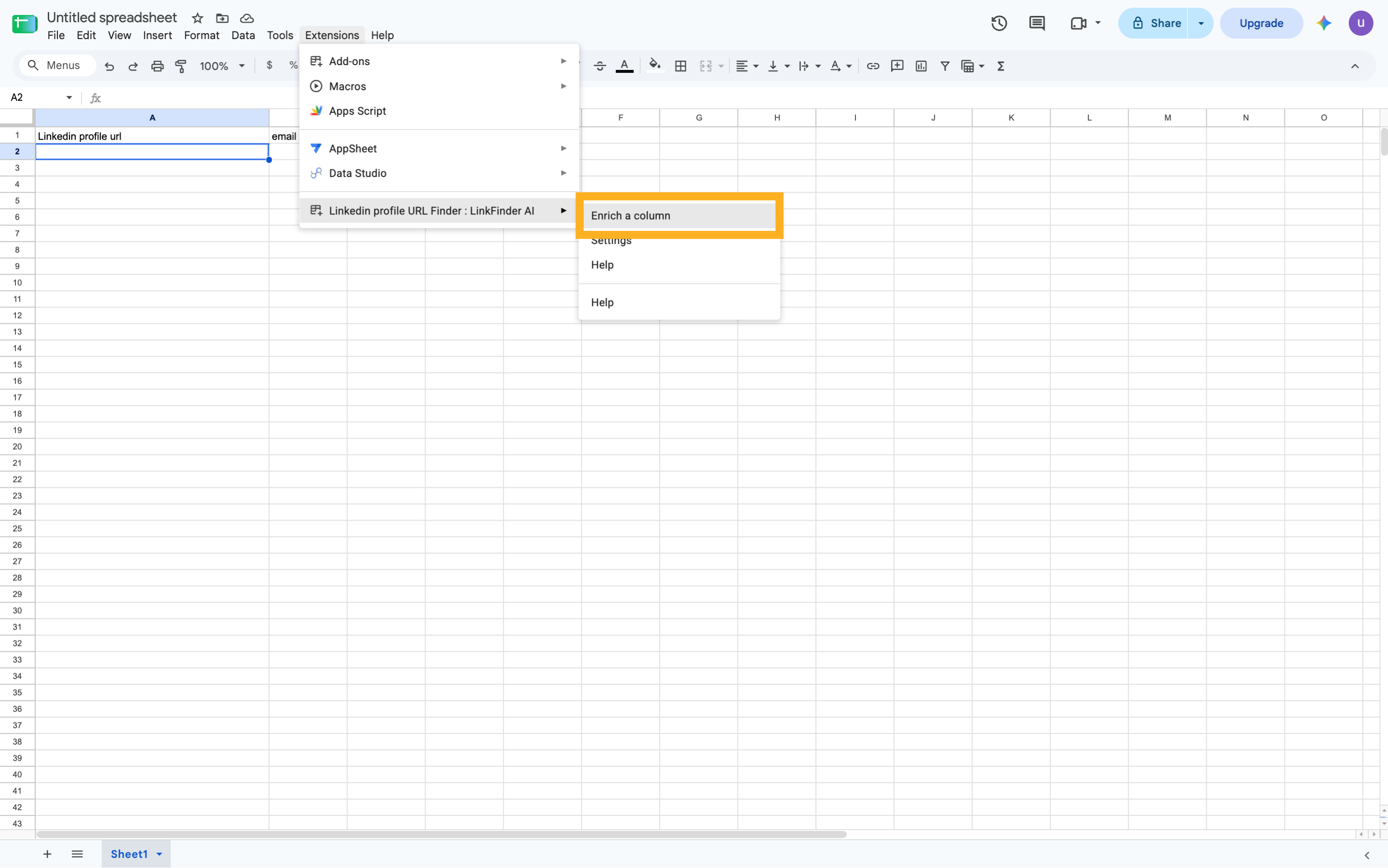Viewport: 1388px width, 868px height.
Task: Expand the AppSheet submenu
Action: pyautogui.click(x=439, y=149)
